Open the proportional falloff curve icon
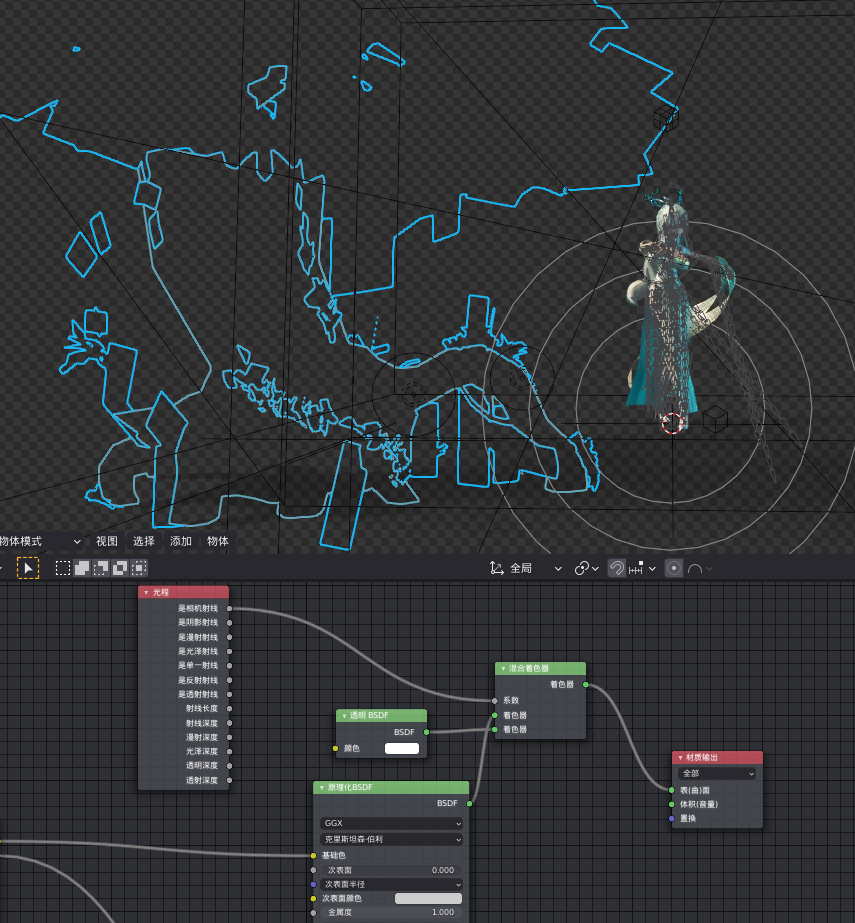This screenshot has width=855, height=923. tap(700, 569)
